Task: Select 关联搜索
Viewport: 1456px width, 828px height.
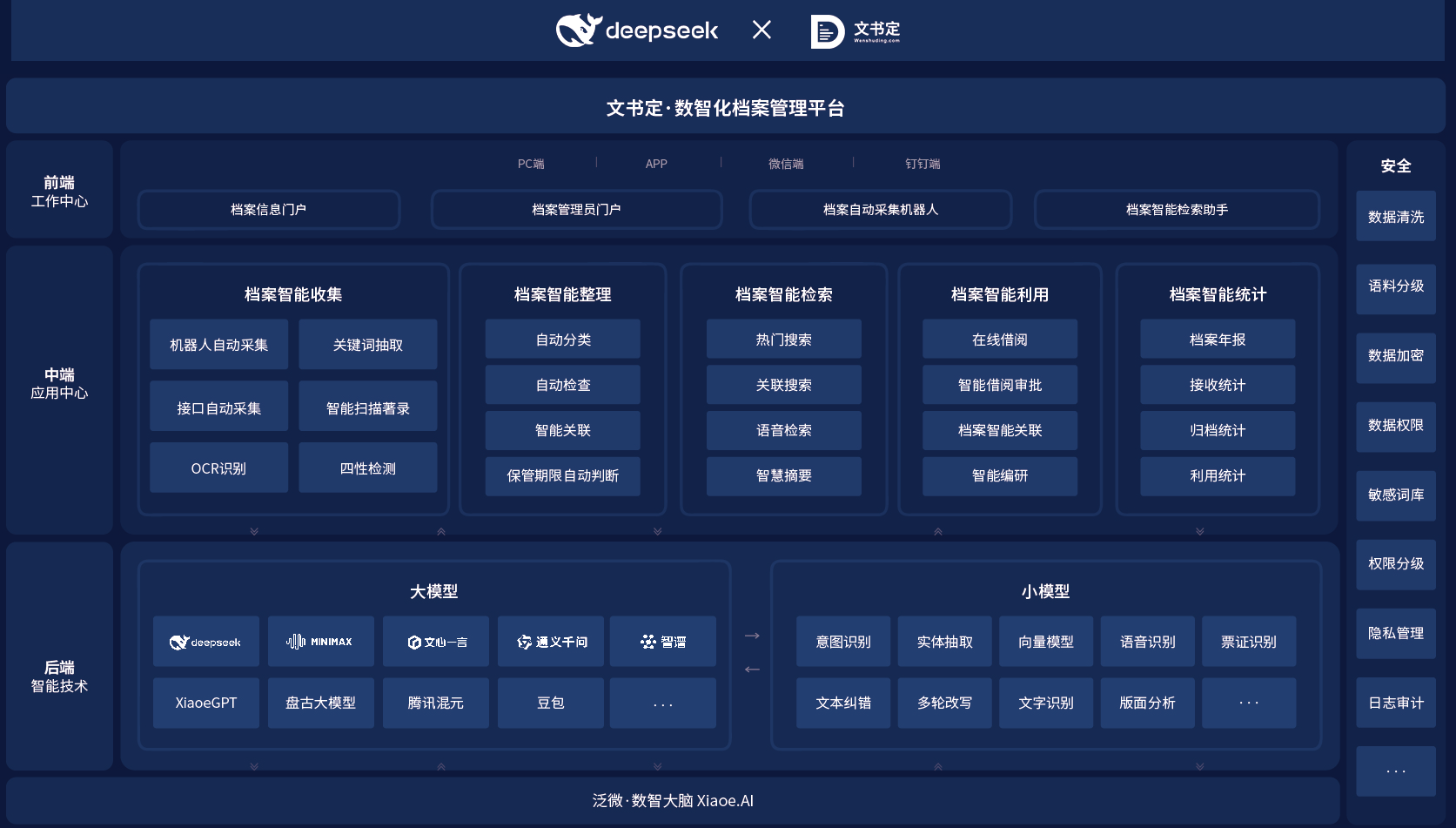Action: 784,385
